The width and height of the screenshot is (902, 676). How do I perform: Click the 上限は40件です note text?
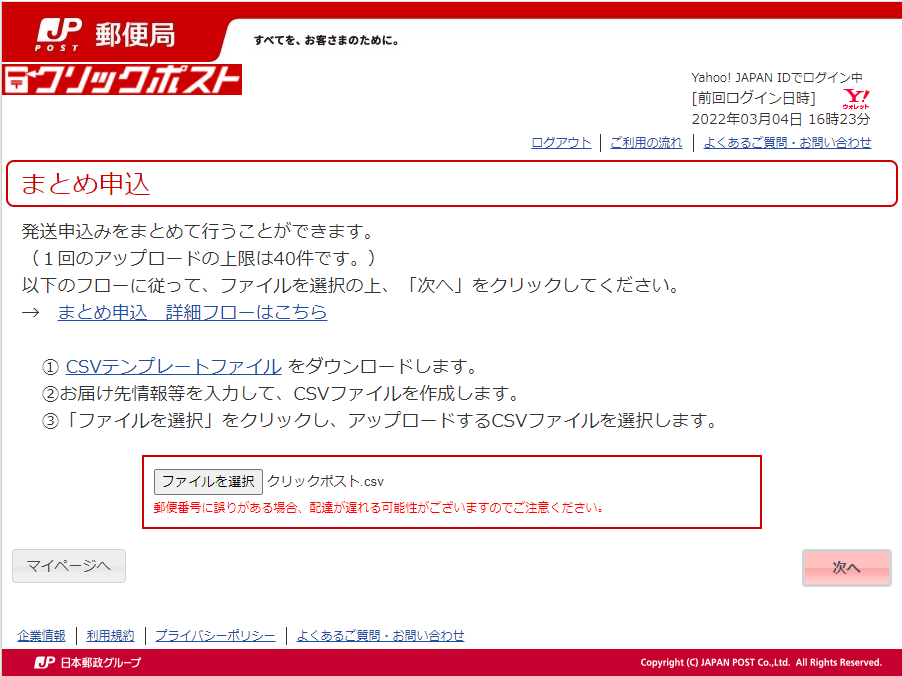pyautogui.click(x=199, y=258)
